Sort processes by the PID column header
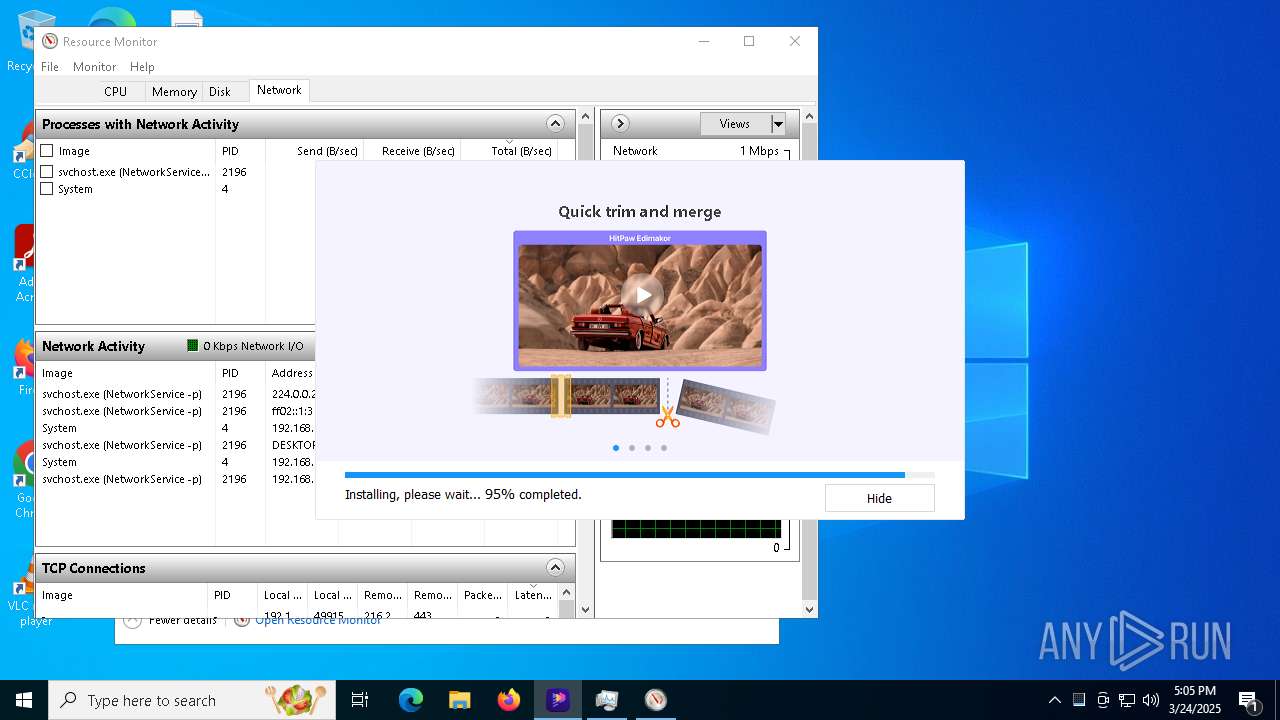The image size is (1280, 720). (240, 151)
